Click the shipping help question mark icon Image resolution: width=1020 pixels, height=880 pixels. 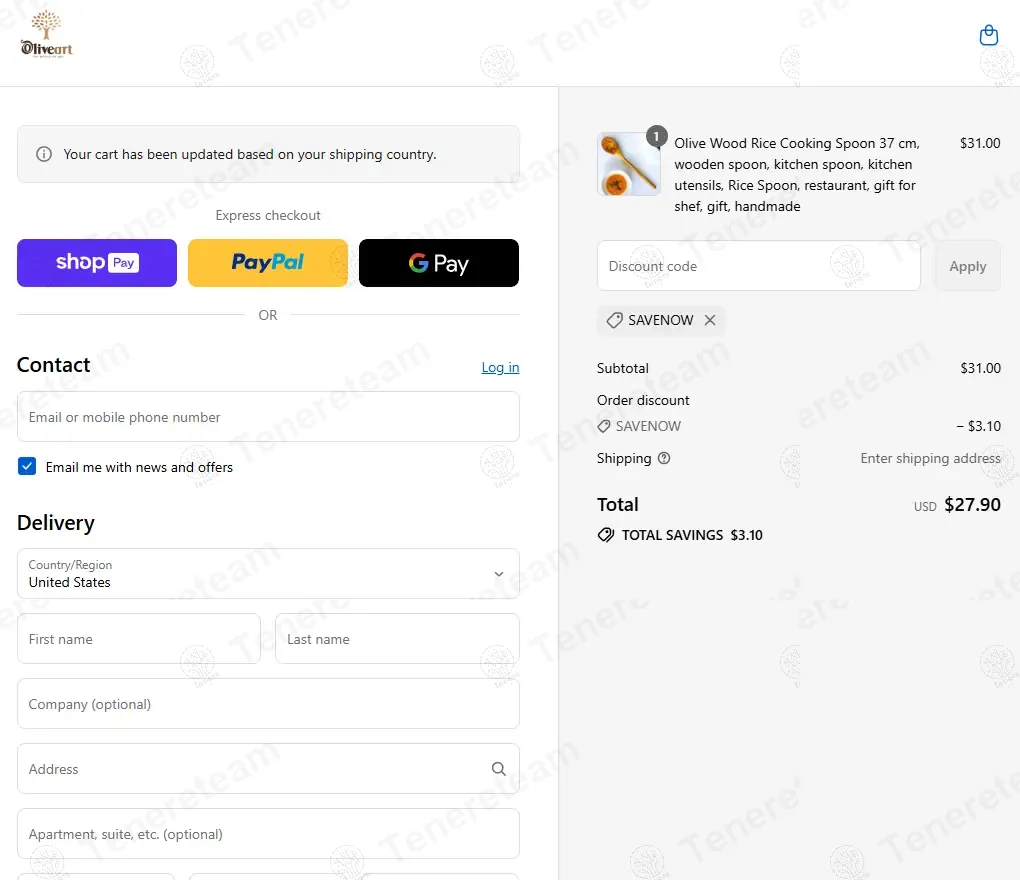coord(664,458)
